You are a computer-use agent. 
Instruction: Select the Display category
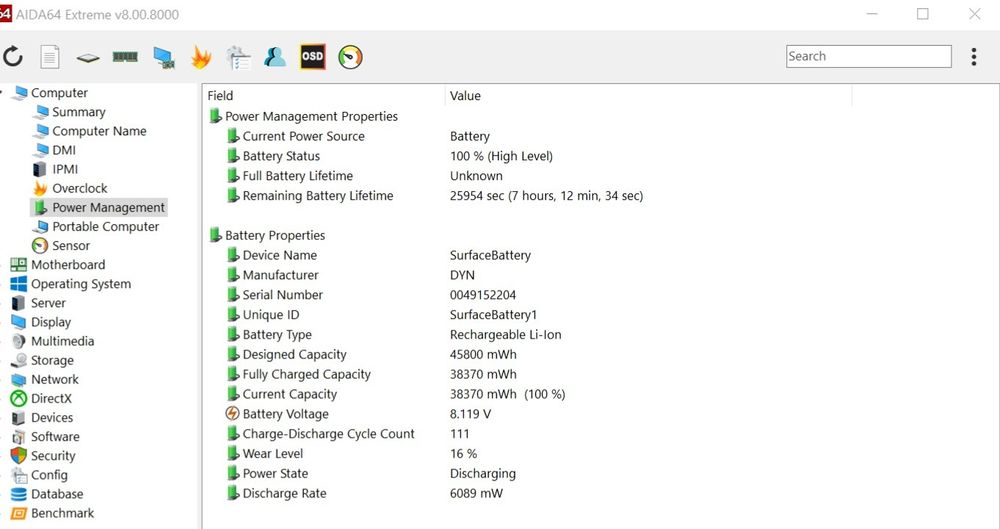click(51, 322)
